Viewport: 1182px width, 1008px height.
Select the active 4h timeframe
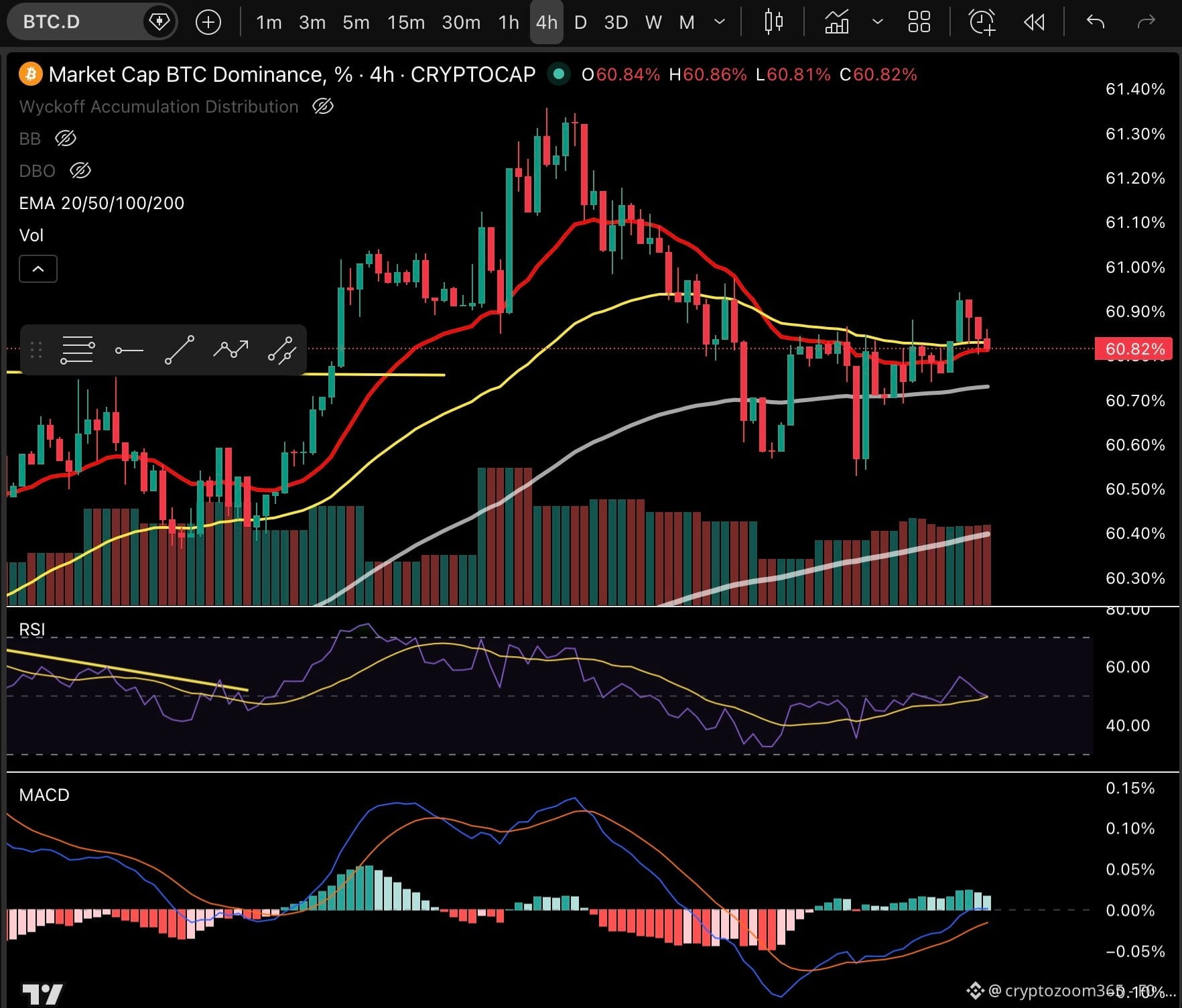(x=547, y=22)
